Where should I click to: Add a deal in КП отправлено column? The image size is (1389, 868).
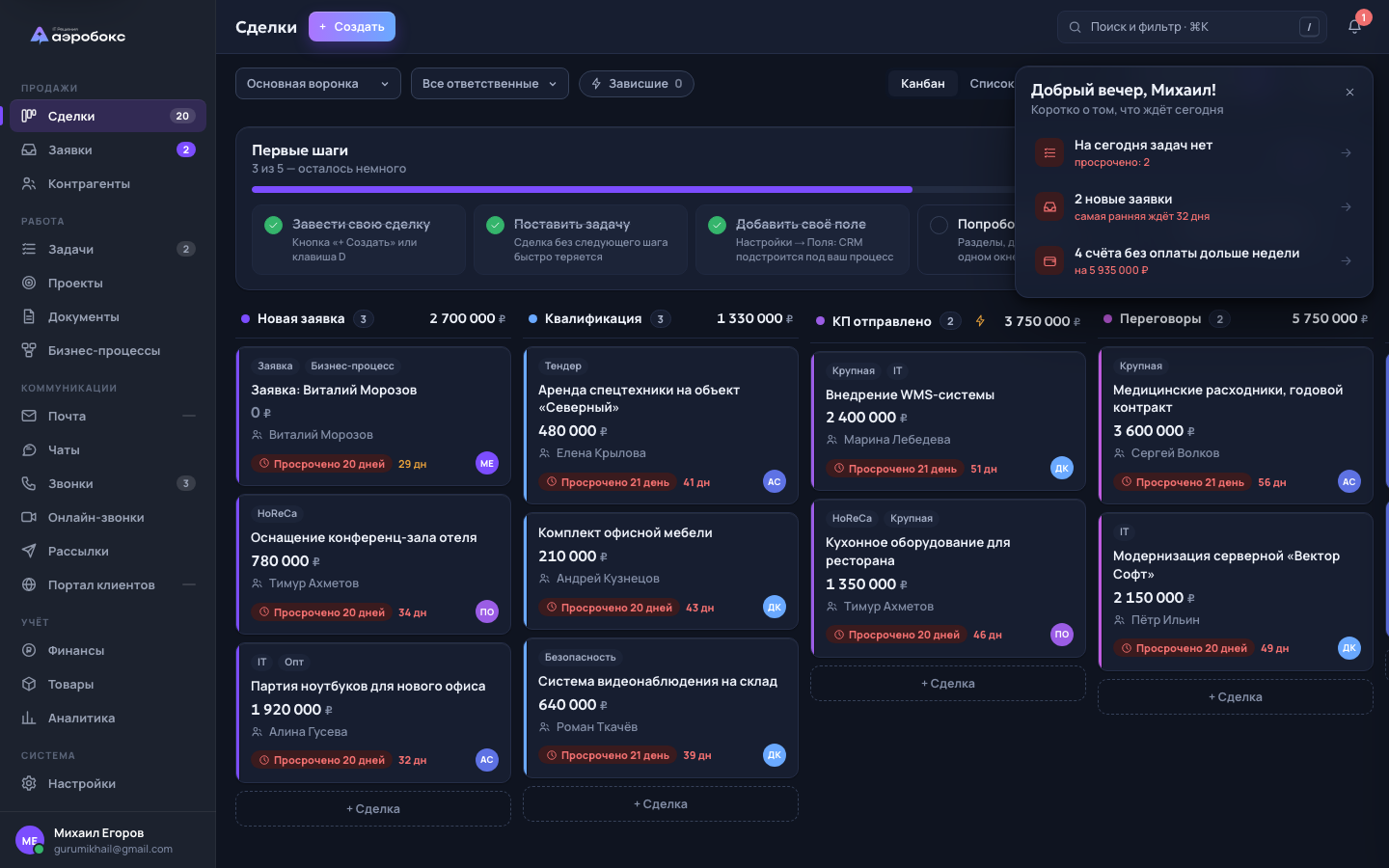pyautogui.click(x=948, y=684)
